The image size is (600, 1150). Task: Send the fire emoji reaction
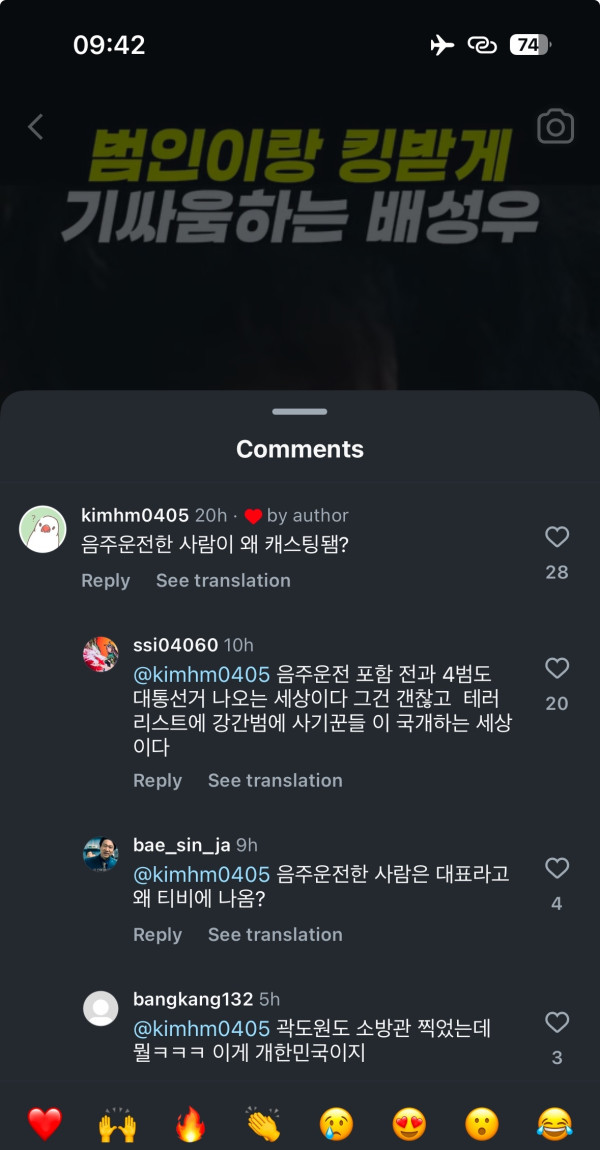190,1124
